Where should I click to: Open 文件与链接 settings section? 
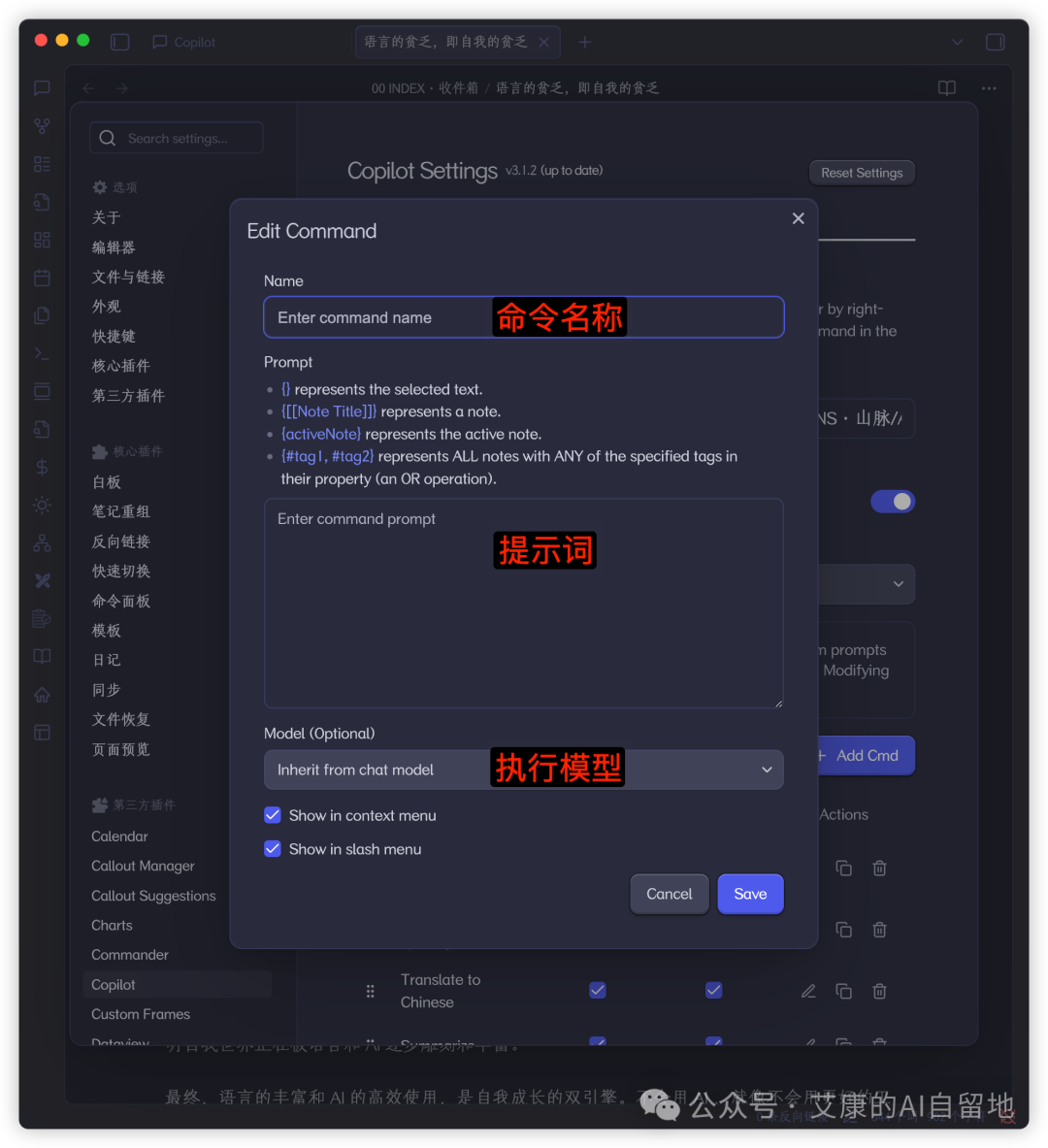pyautogui.click(x=128, y=277)
